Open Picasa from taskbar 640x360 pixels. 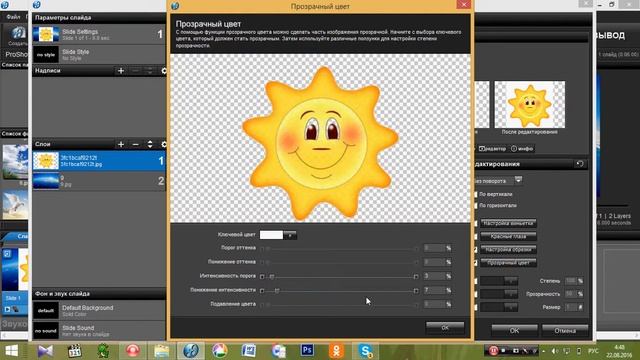(220, 351)
